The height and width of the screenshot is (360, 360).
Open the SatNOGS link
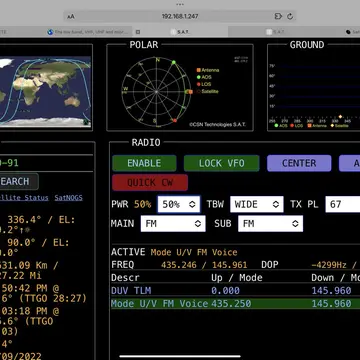coord(68,198)
